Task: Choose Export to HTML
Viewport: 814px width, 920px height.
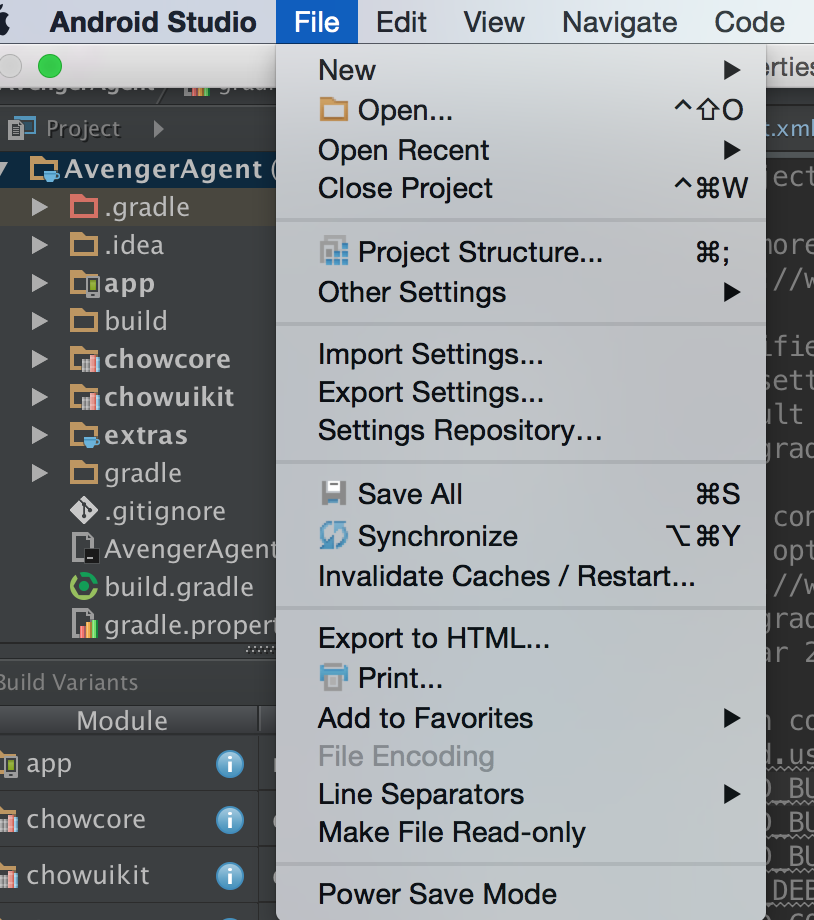Action: tap(521, 638)
